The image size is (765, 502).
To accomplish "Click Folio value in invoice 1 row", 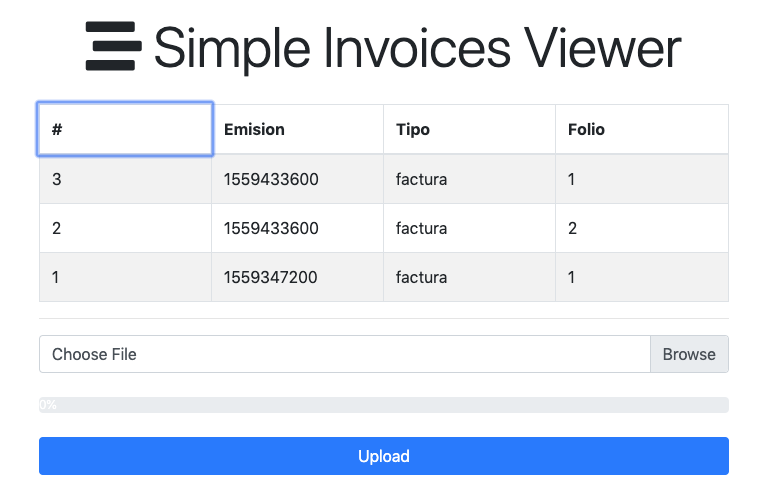I will [x=642, y=277].
